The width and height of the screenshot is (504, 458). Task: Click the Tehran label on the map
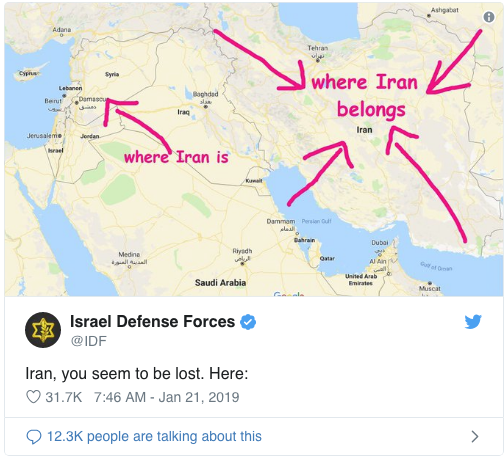[x=318, y=48]
